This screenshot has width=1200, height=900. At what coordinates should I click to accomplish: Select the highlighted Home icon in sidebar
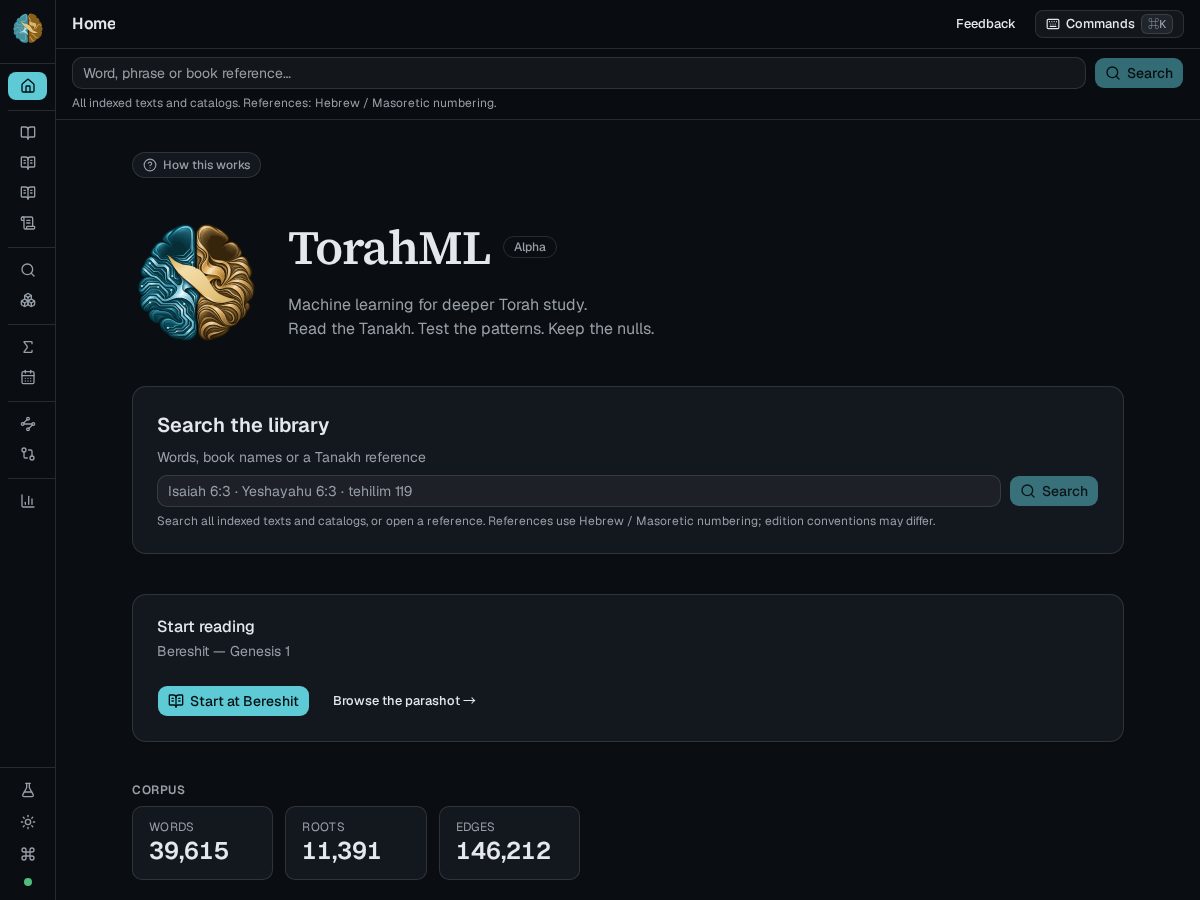(28, 86)
